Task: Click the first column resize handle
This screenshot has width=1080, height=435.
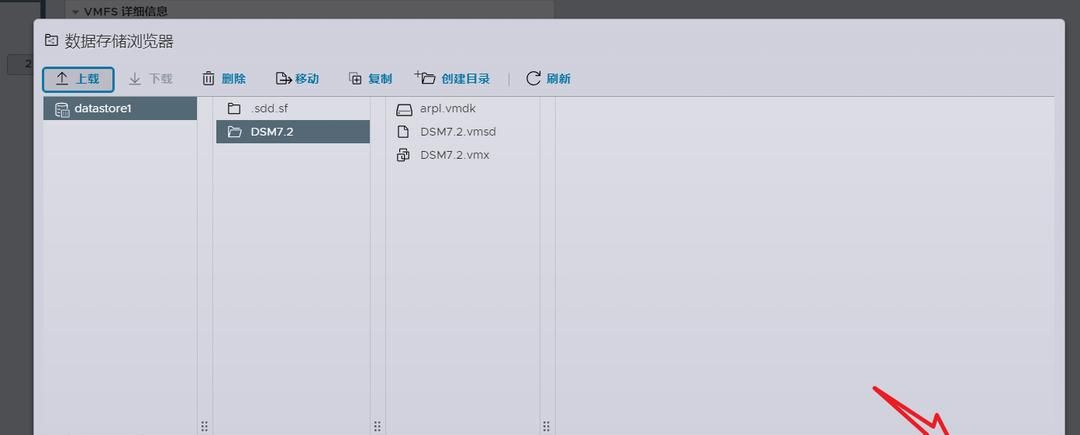Action: 205,426
